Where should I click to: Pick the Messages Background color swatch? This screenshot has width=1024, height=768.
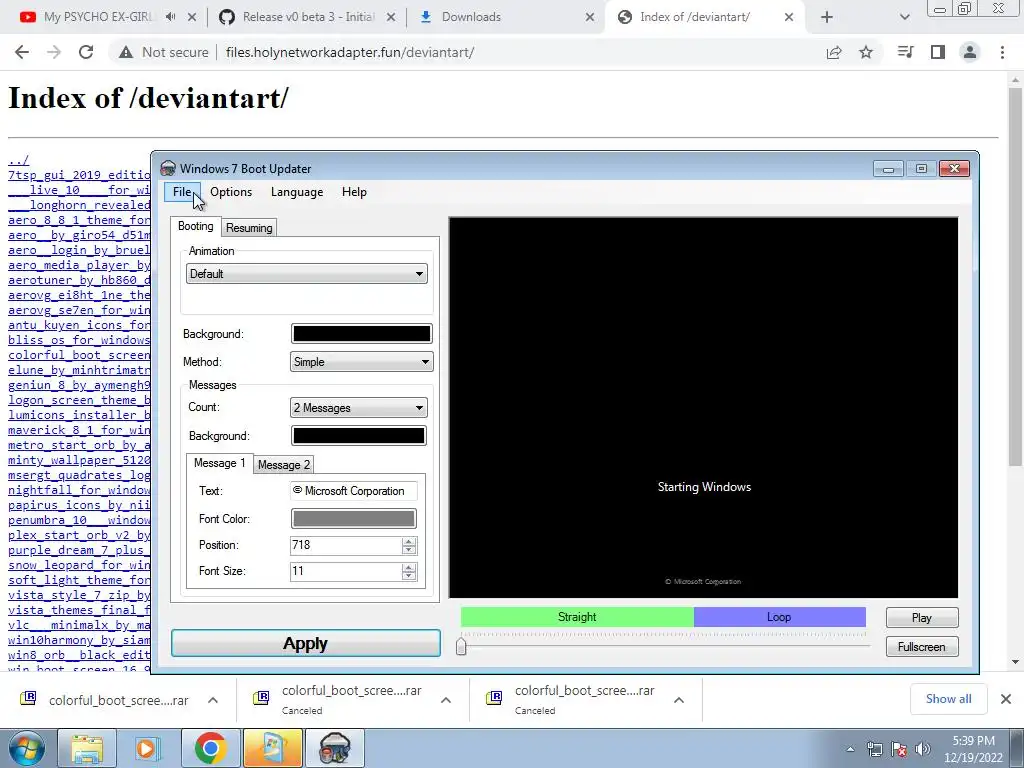tap(359, 436)
